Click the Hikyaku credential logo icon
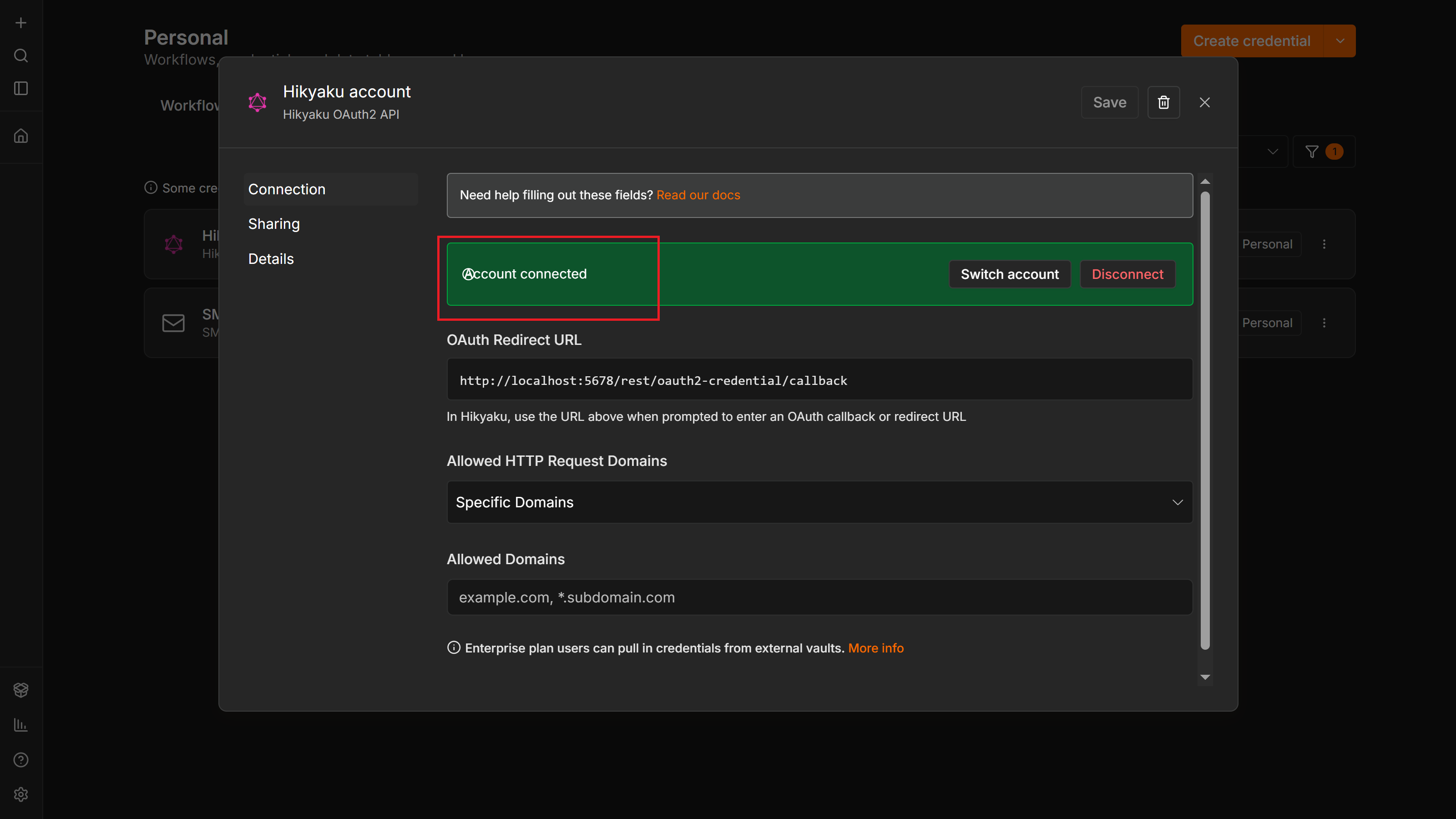 click(257, 102)
